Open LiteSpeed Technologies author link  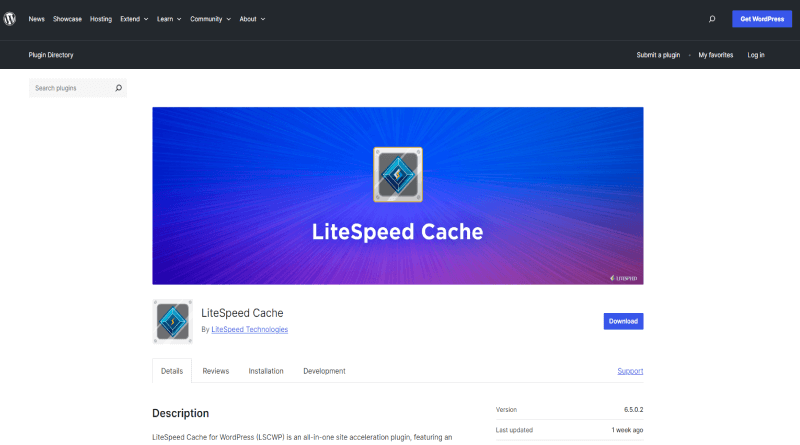(x=249, y=330)
